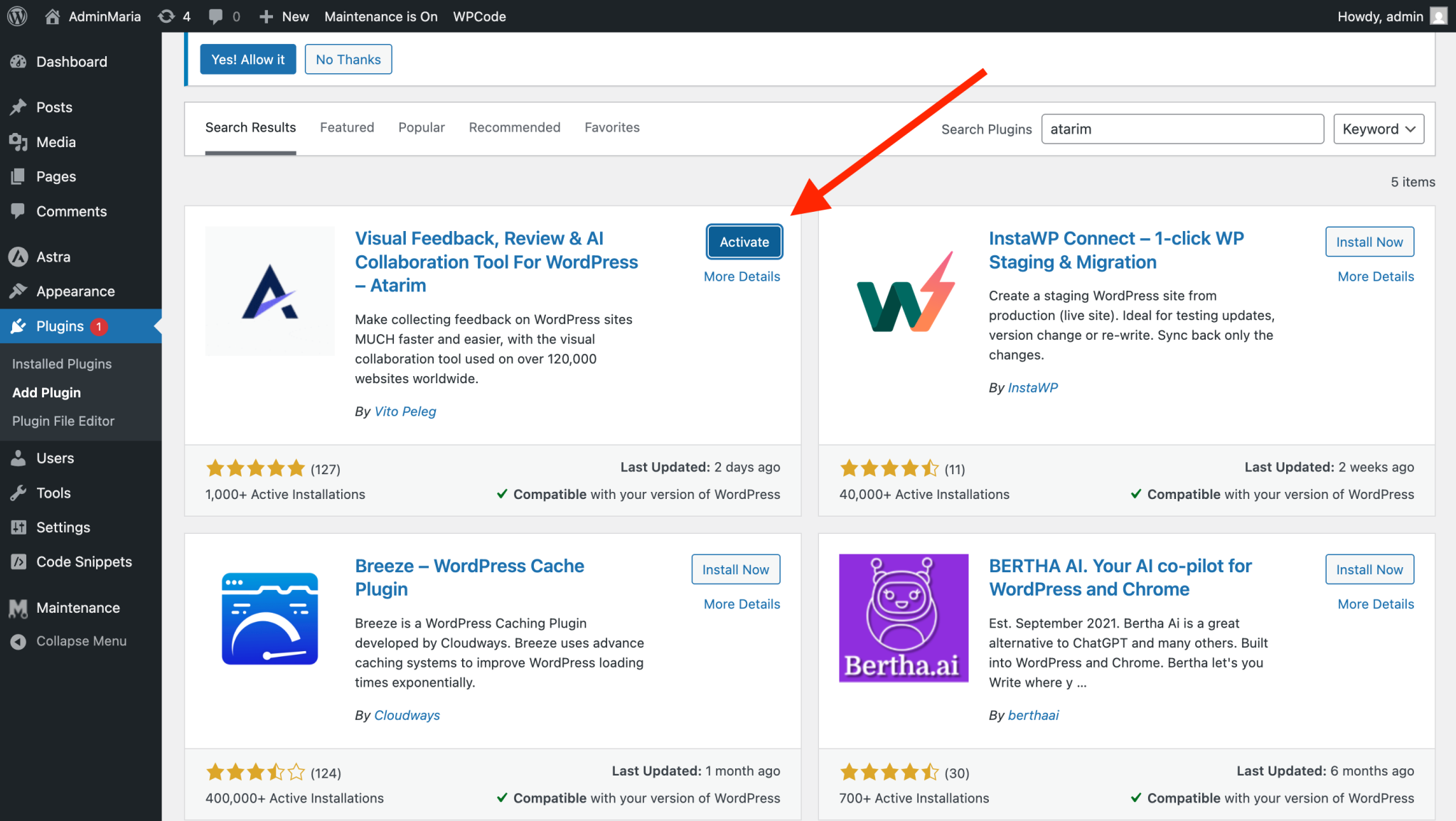
Task: Switch to the Popular plugins tab
Action: click(421, 127)
